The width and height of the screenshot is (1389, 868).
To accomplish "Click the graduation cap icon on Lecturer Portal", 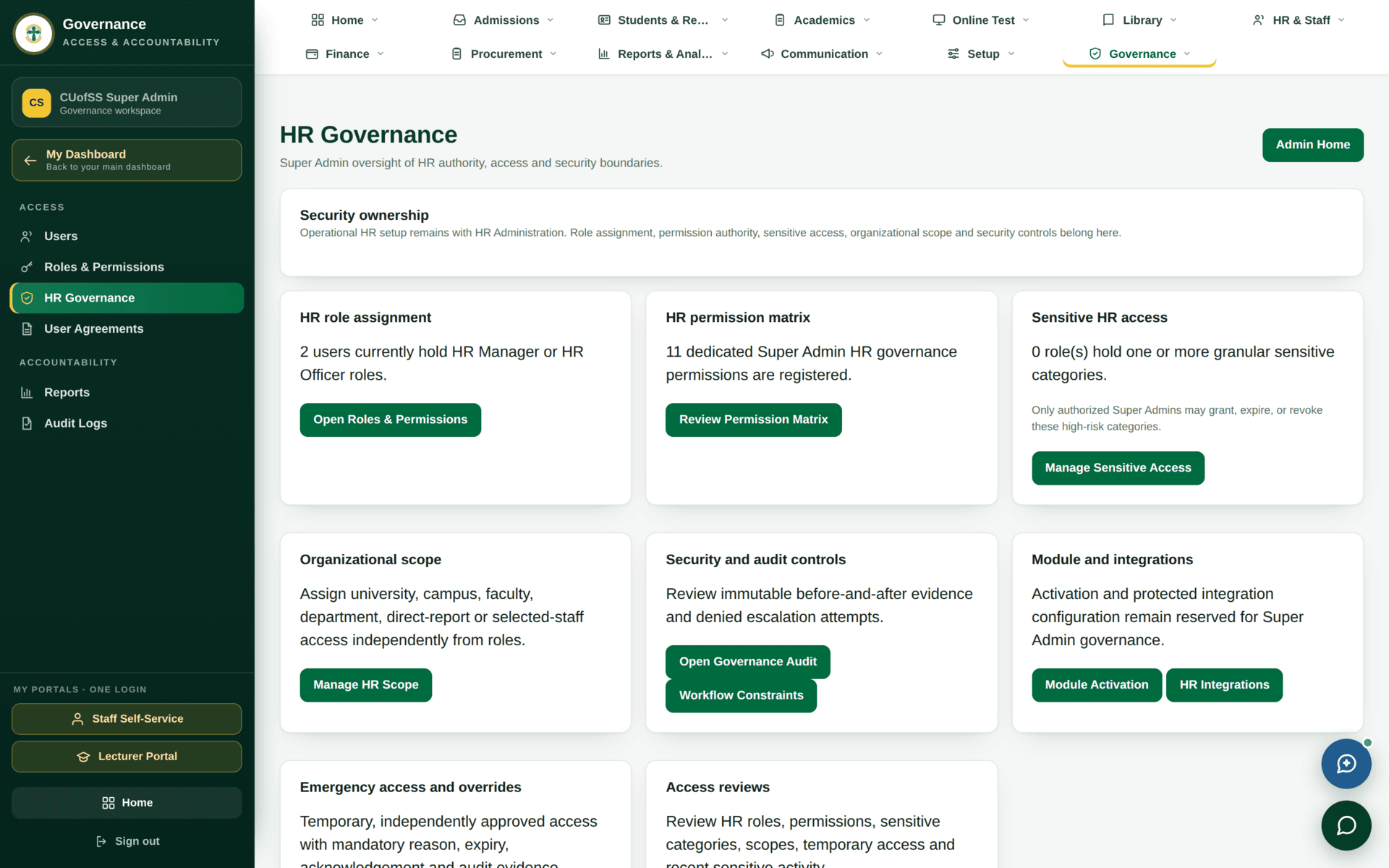I will 83,757.
